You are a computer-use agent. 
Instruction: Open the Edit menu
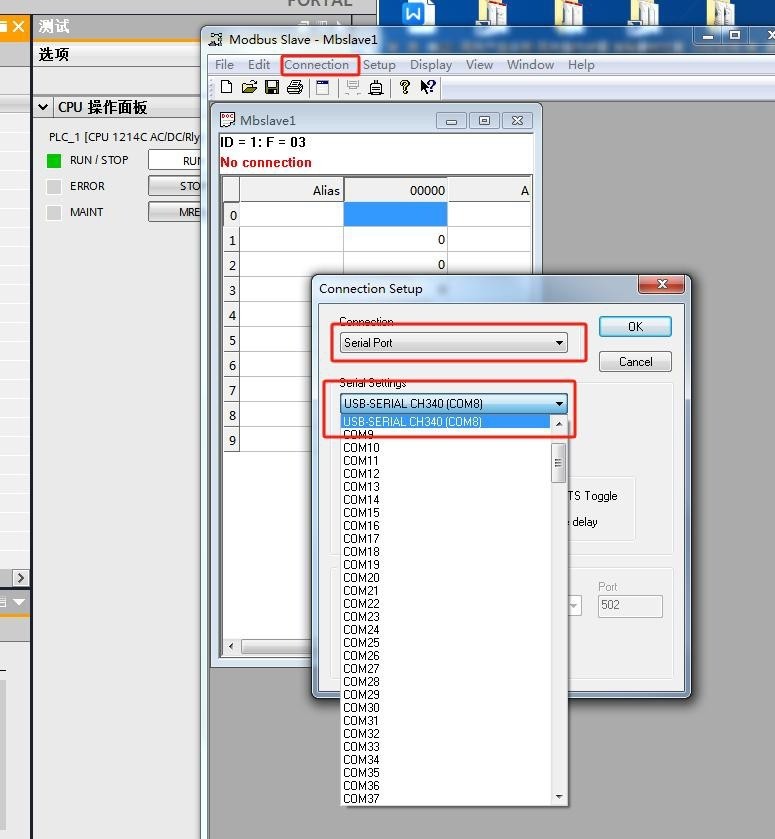259,65
